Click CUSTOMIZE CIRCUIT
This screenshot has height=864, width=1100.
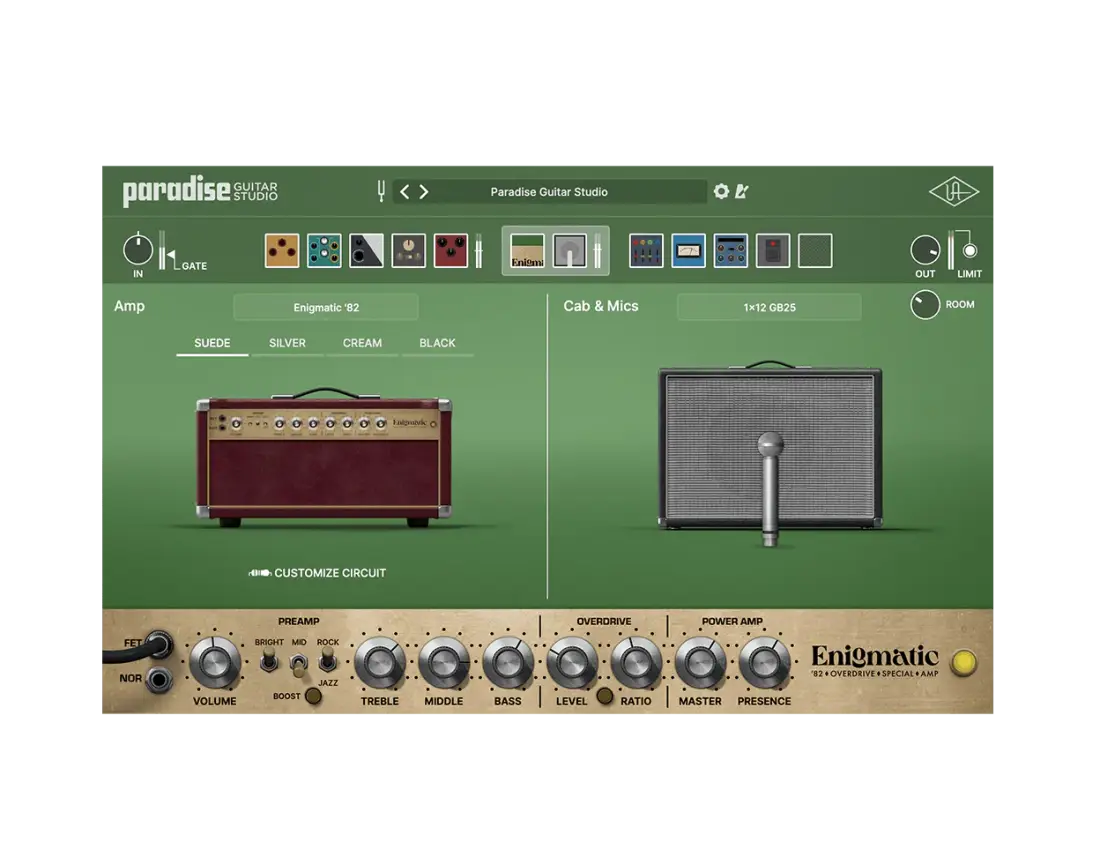[x=317, y=573]
